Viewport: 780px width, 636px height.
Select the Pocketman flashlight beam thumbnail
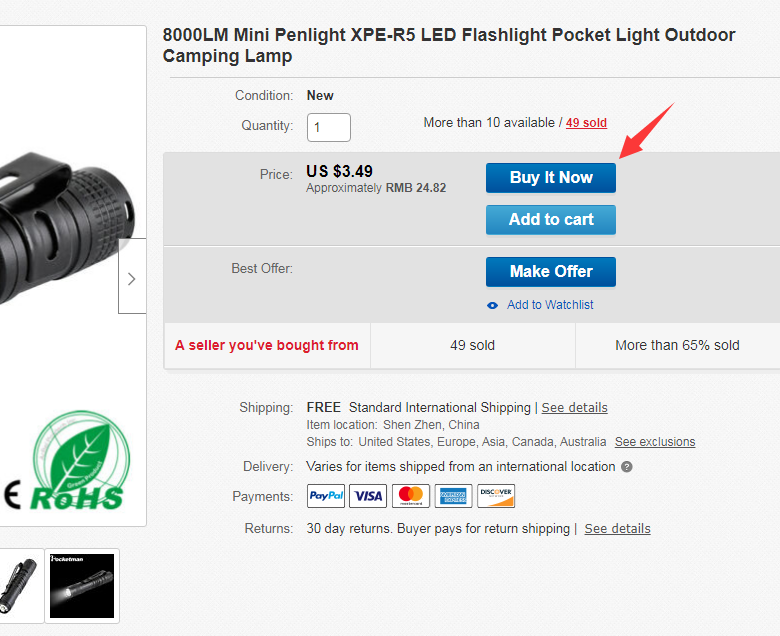tap(82, 586)
